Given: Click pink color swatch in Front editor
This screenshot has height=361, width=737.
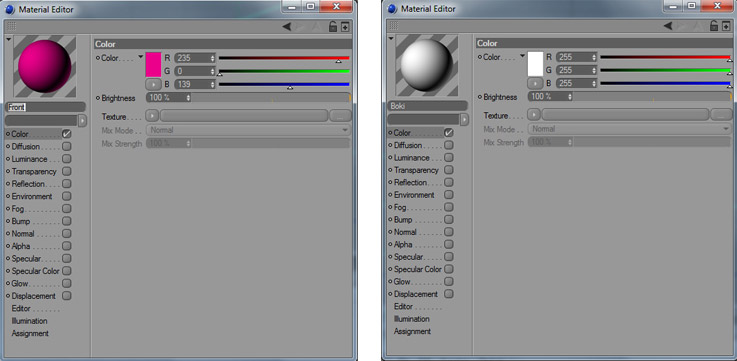Looking at the screenshot, I should tap(153, 64).
